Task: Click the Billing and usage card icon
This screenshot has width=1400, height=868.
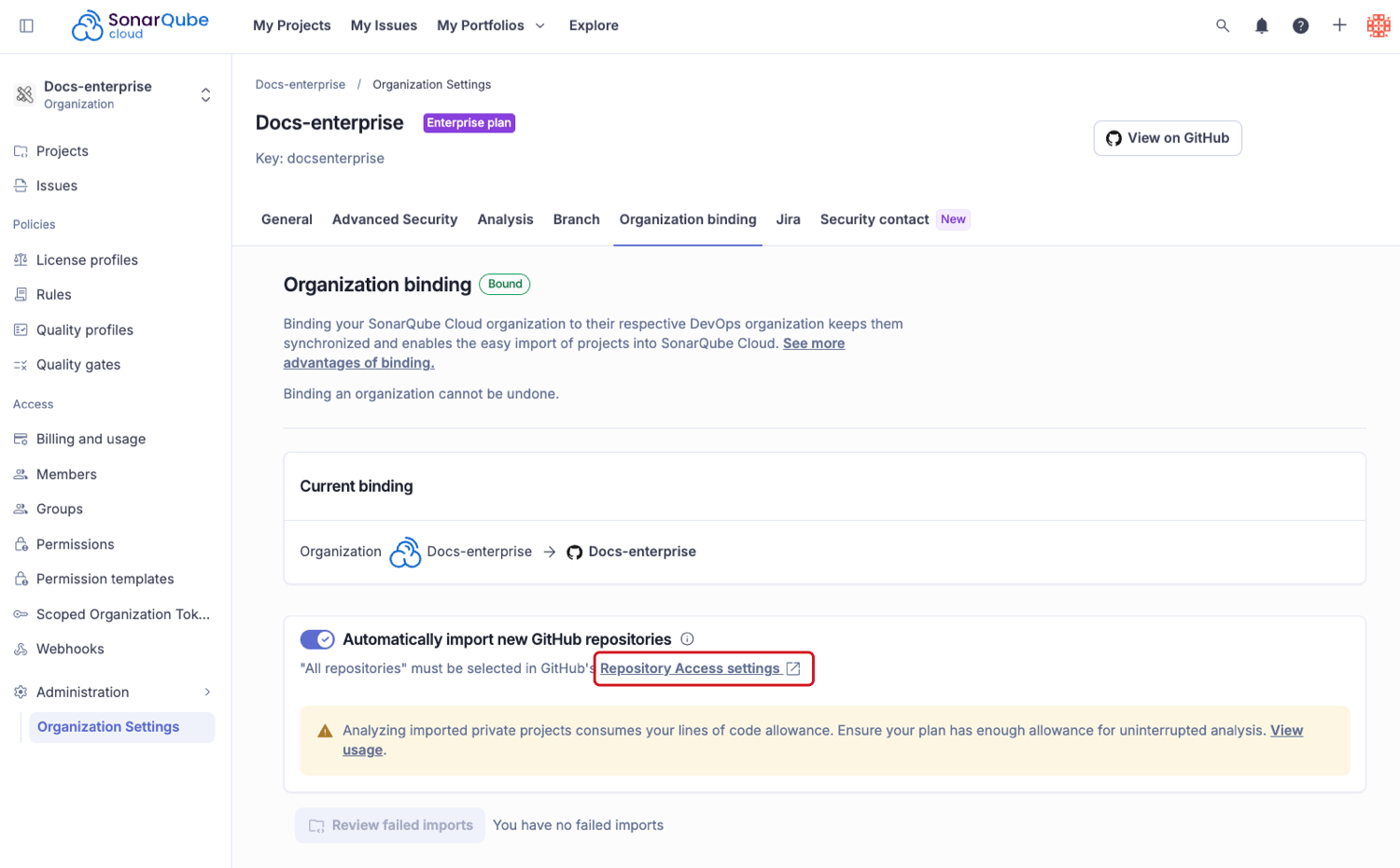Action: 21,439
